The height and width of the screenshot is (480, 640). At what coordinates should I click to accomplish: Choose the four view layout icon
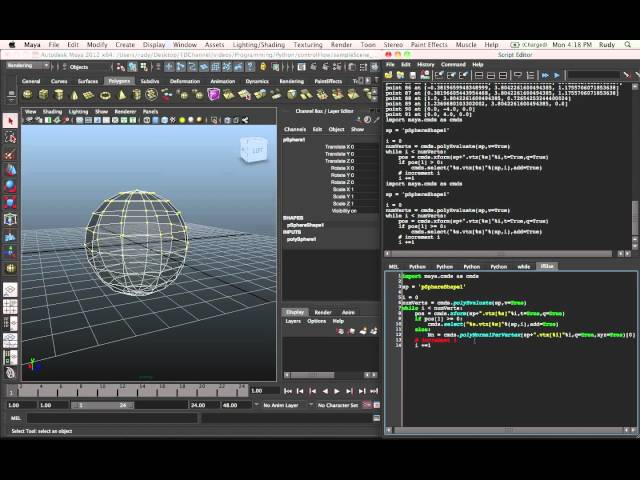pos(10,306)
